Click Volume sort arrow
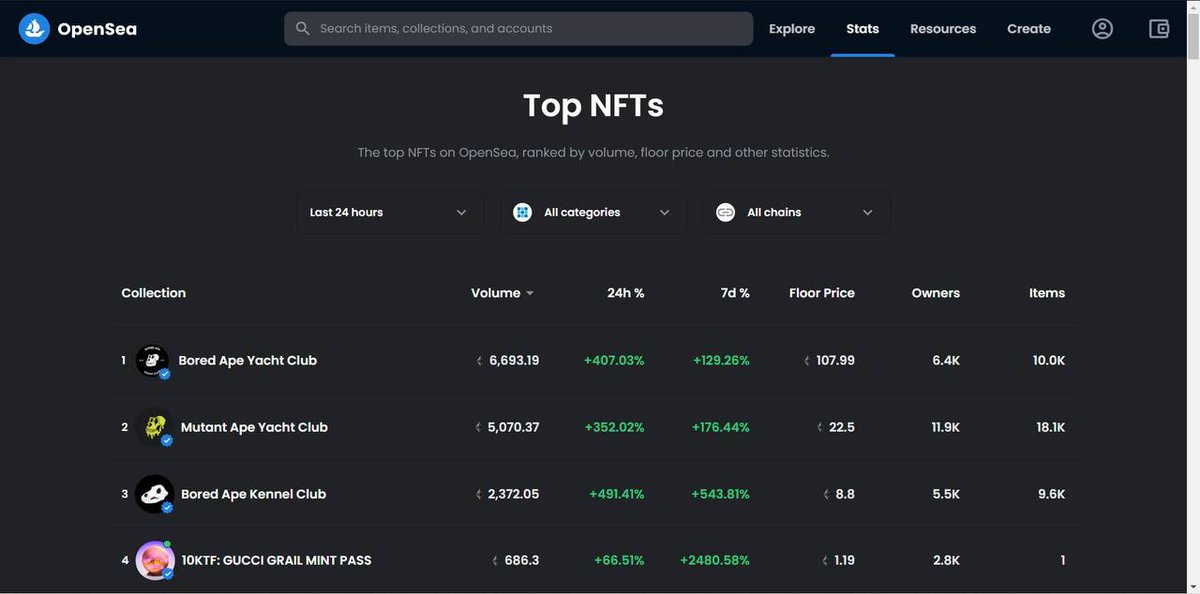Viewport: 1200px width, 594px height. pos(530,294)
